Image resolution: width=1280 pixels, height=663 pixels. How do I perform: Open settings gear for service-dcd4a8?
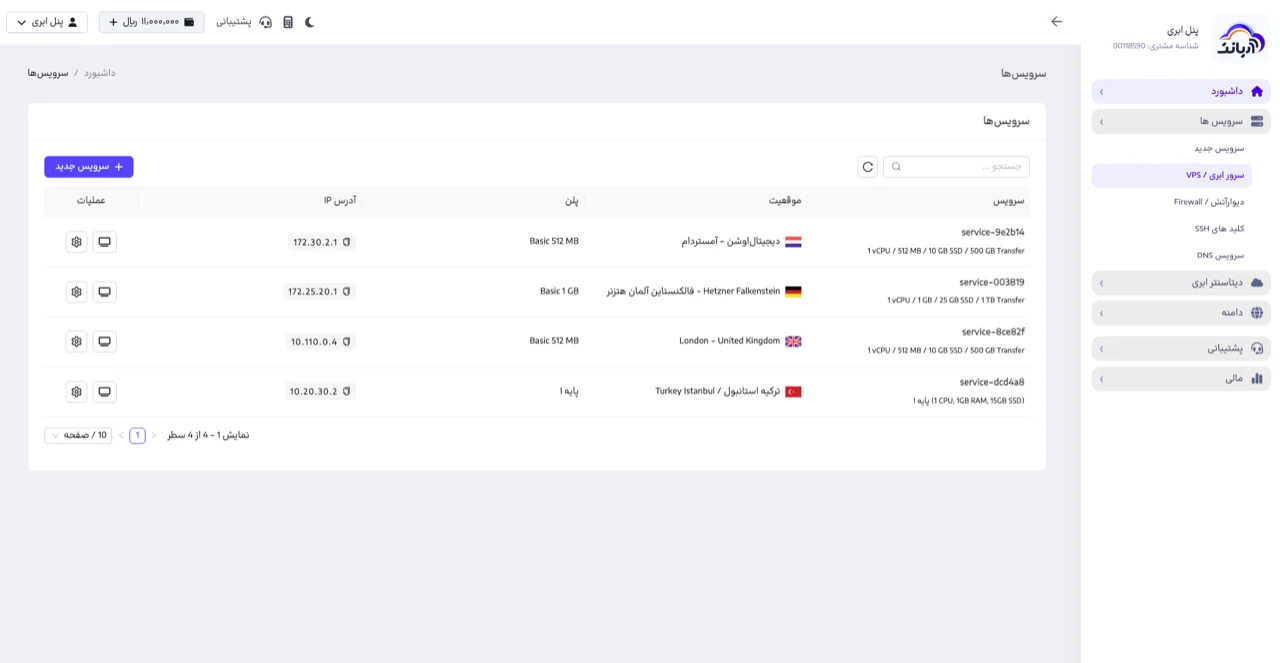(x=76, y=392)
